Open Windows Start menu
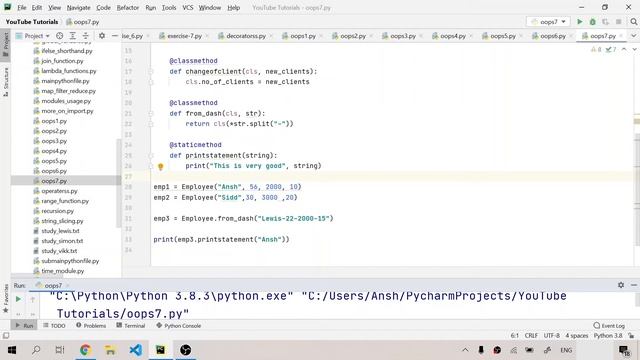640x360 pixels. click(12, 350)
